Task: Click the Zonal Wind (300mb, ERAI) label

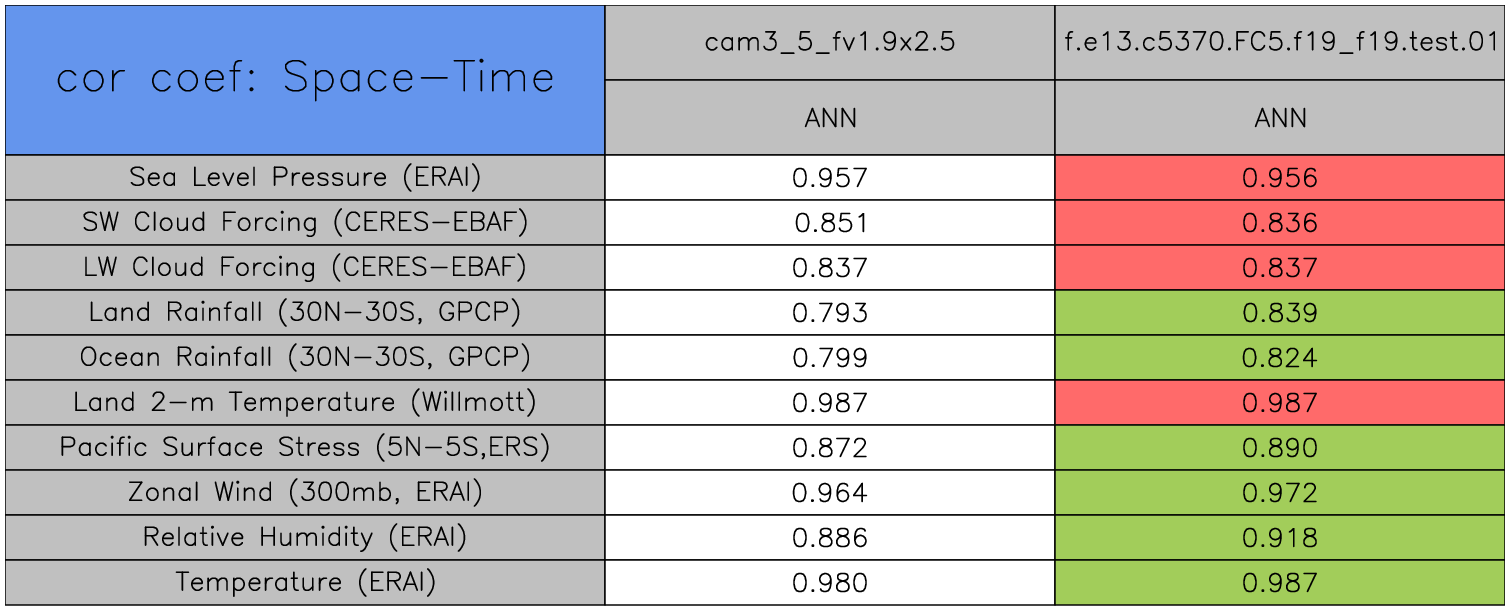Action: [305, 492]
